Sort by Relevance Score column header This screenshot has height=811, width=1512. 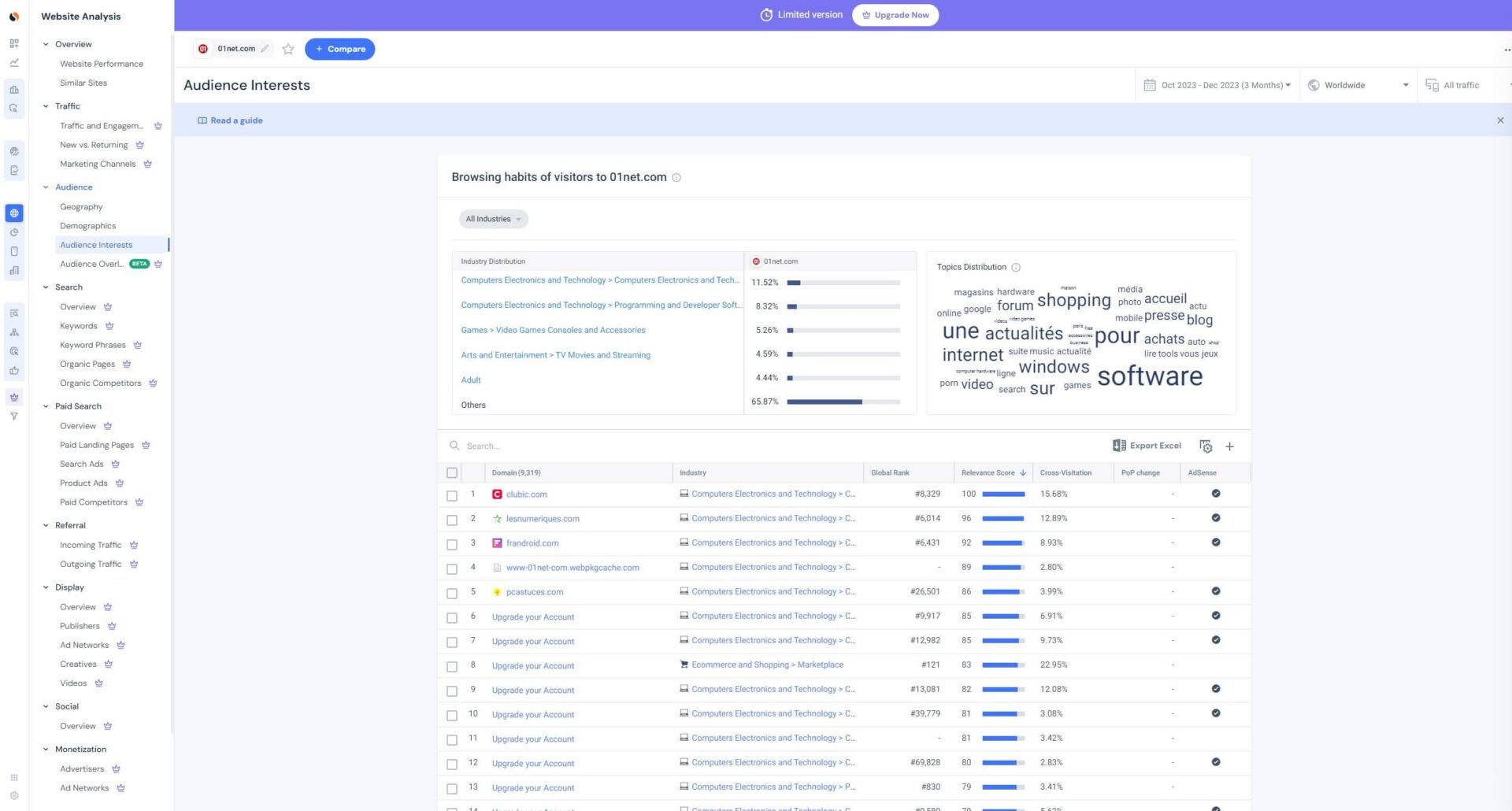point(993,473)
